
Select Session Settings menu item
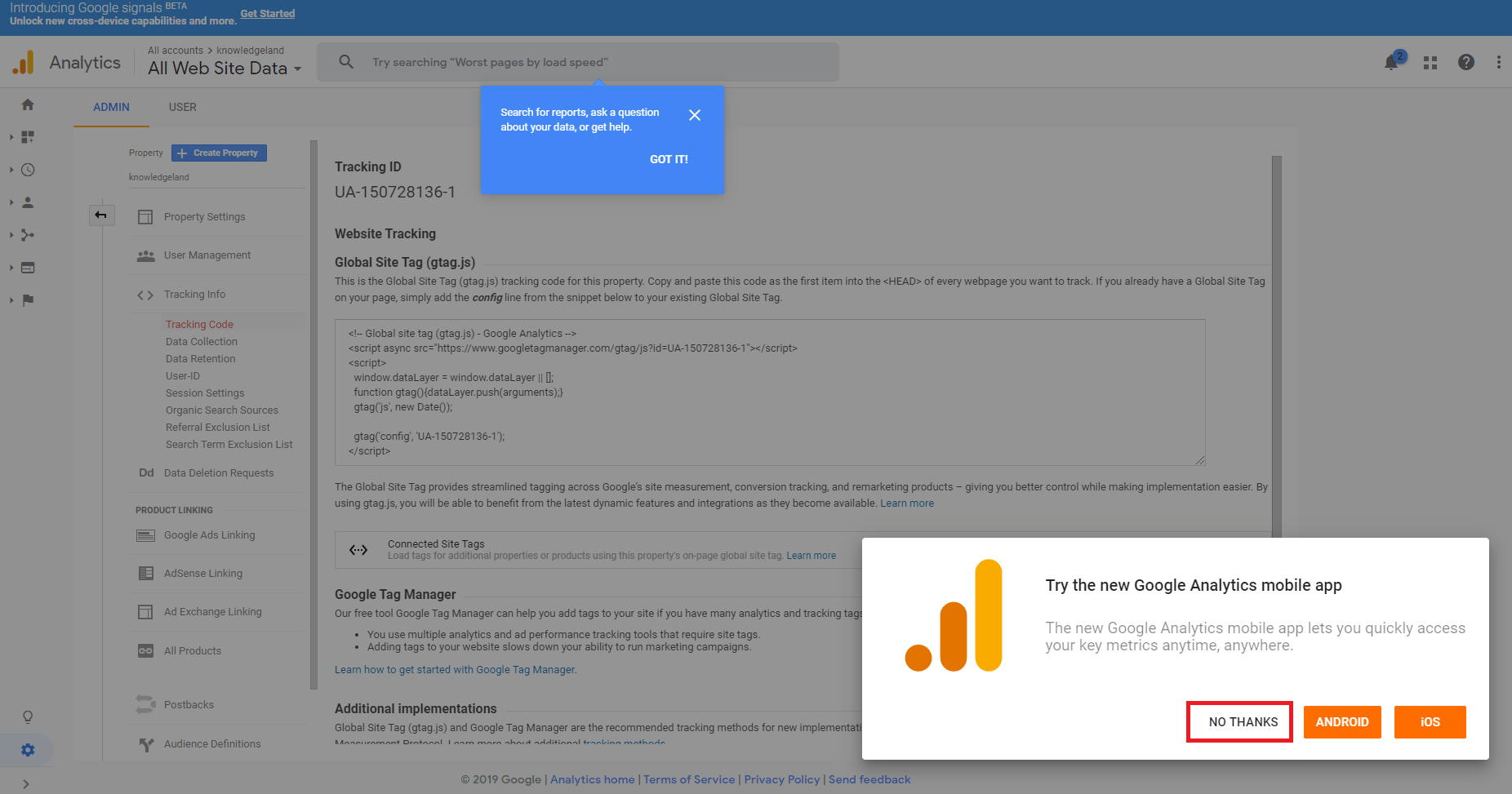[x=205, y=393]
